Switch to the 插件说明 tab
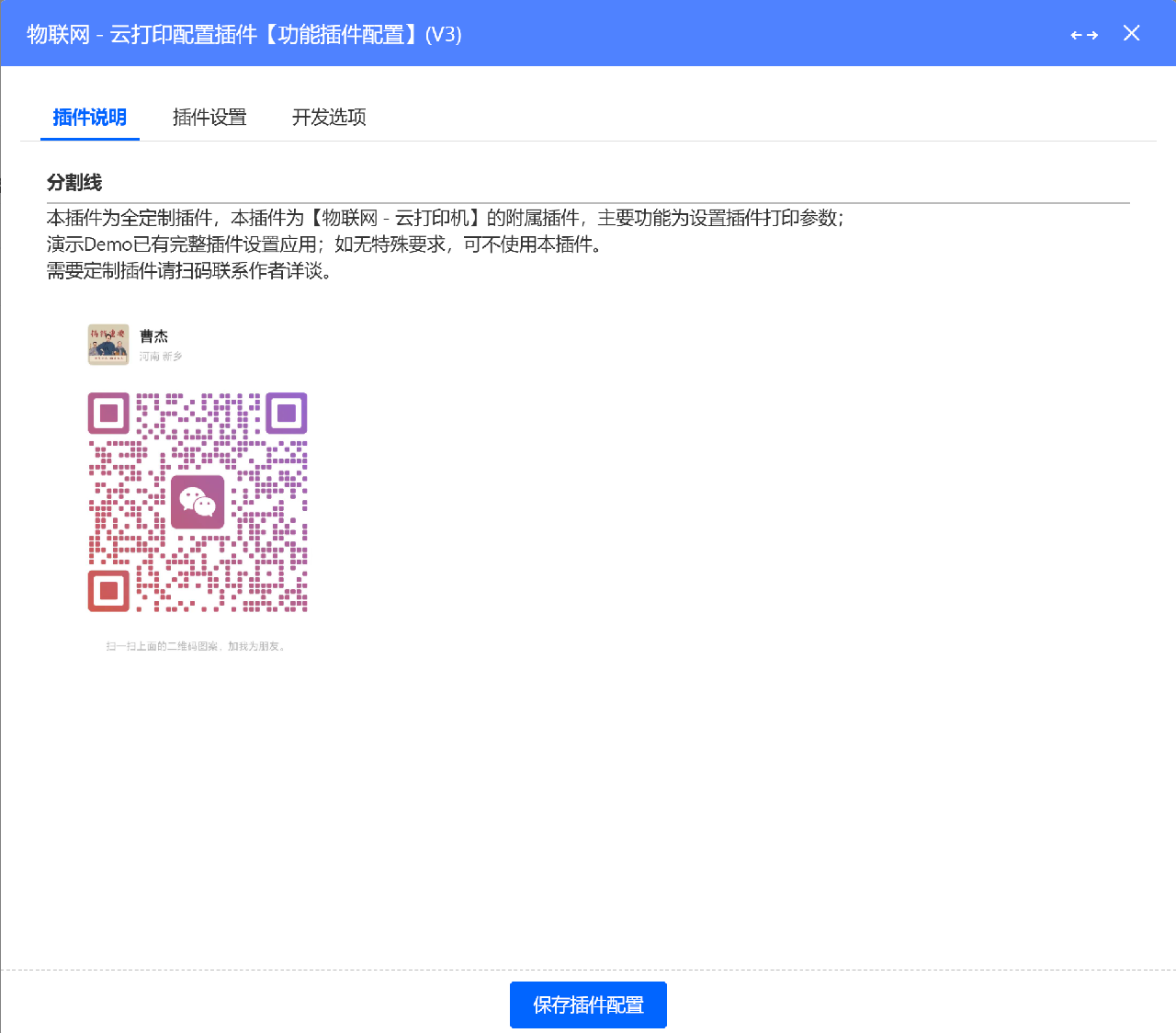Viewport: 1176px width, 1033px height. coord(90,118)
